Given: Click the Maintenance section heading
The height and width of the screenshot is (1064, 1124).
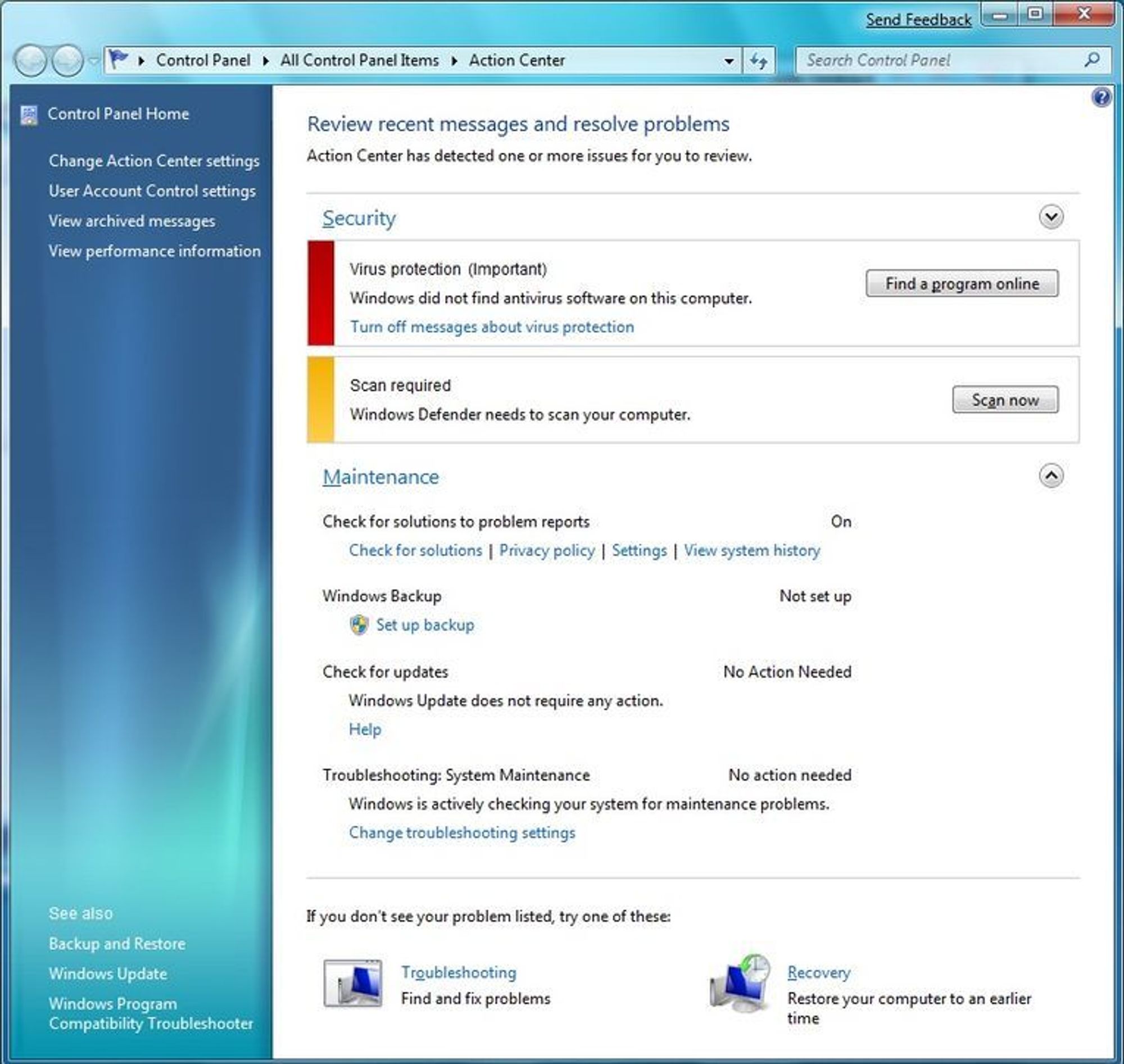Looking at the screenshot, I should tap(380, 477).
